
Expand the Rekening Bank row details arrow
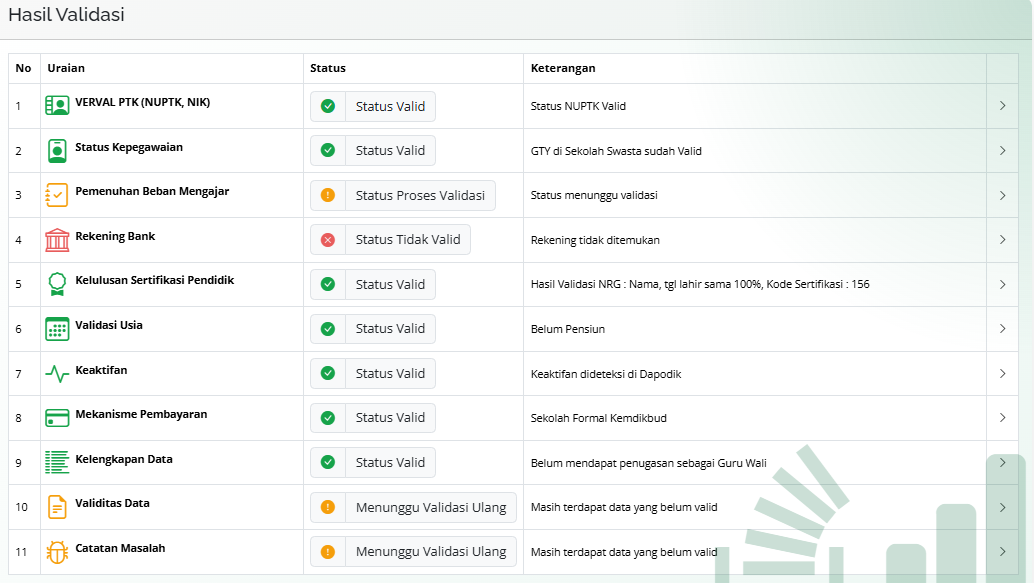(x=1002, y=240)
